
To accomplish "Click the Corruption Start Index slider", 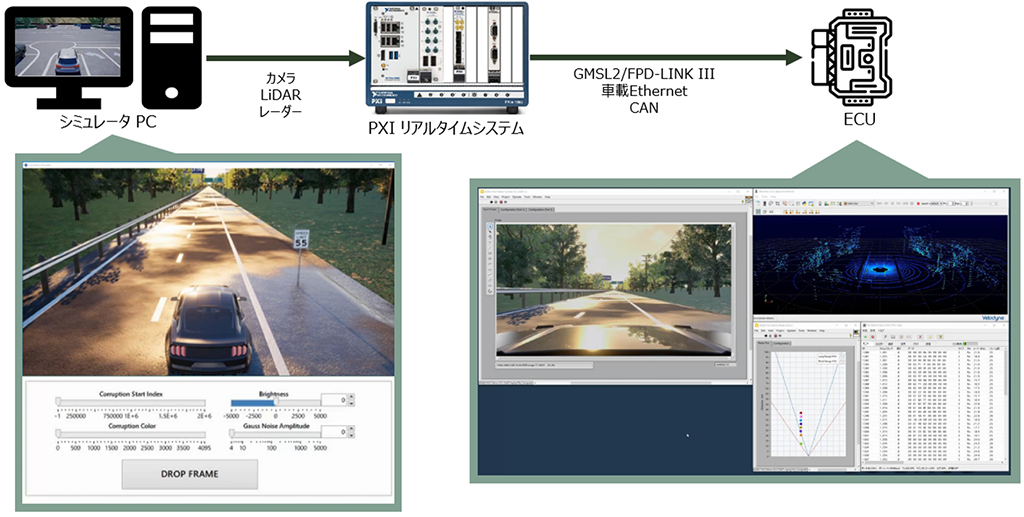I will tap(132, 403).
